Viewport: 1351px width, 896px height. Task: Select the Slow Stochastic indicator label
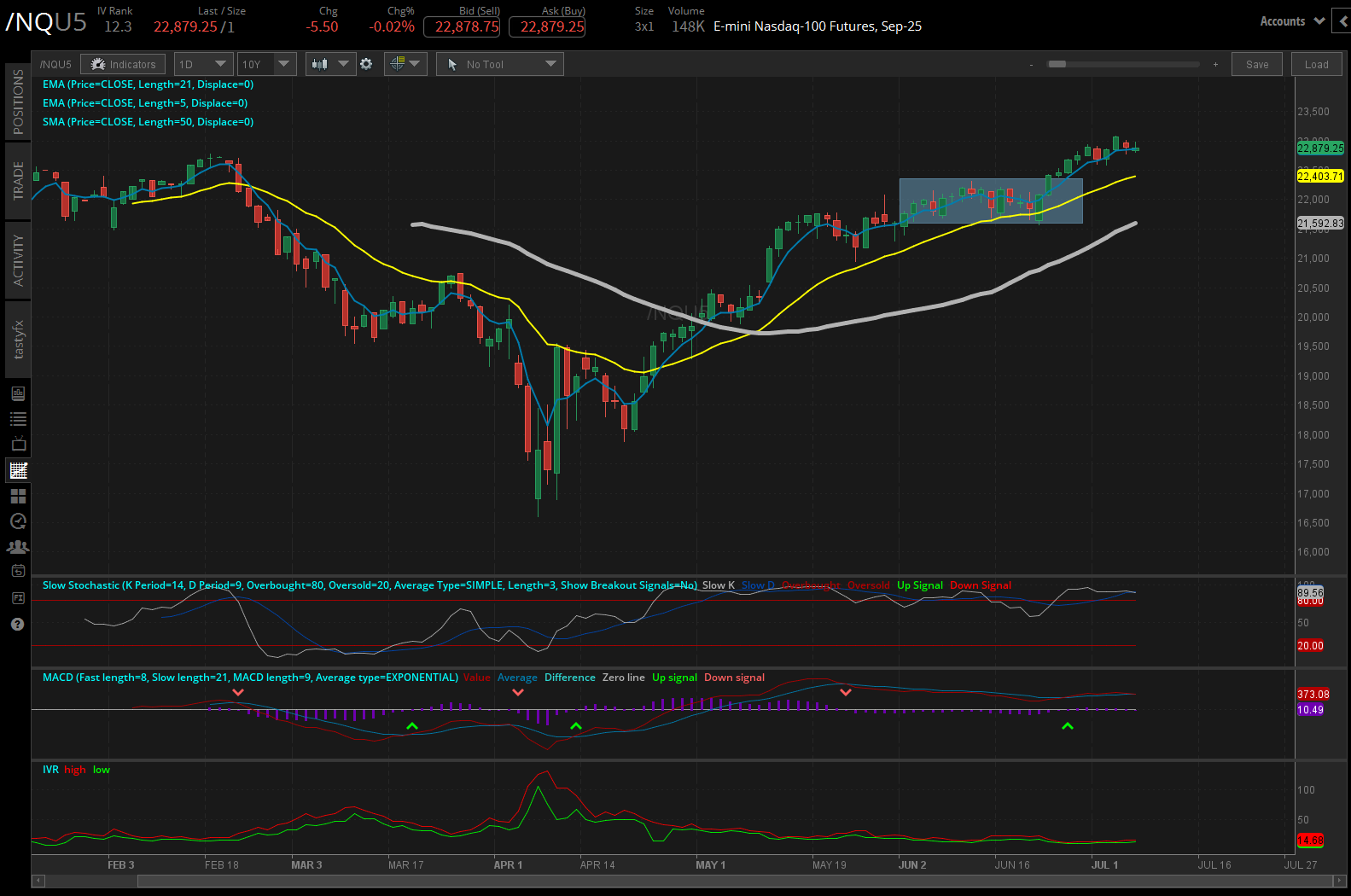[x=370, y=585]
